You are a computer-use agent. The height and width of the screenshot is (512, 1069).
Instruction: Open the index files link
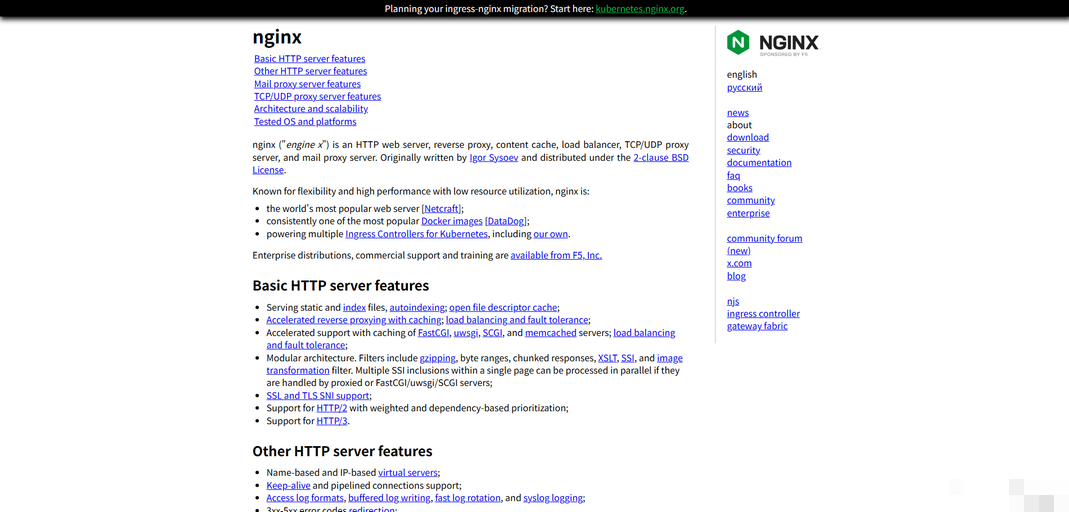[x=355, y=307]
